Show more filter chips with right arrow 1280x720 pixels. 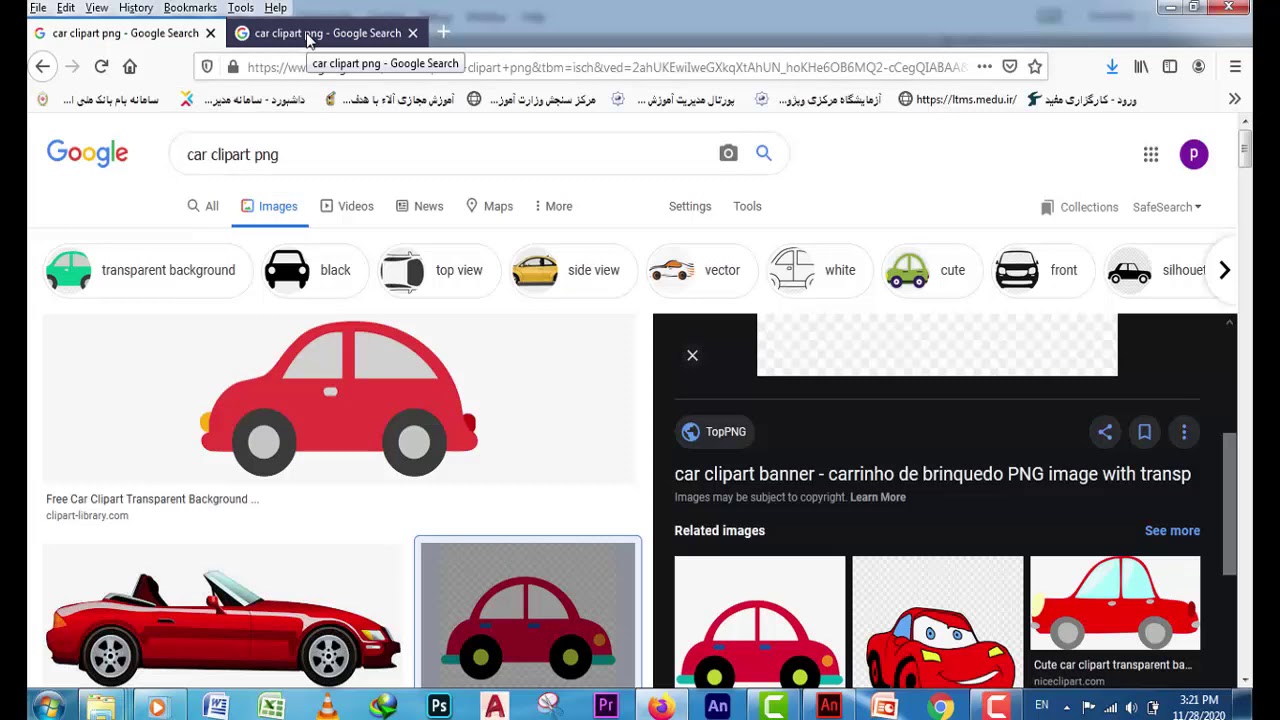[1224, 270]
